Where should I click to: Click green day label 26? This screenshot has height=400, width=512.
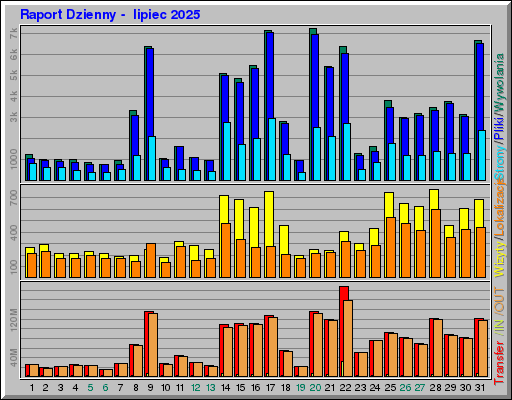[x=405, y=388]
